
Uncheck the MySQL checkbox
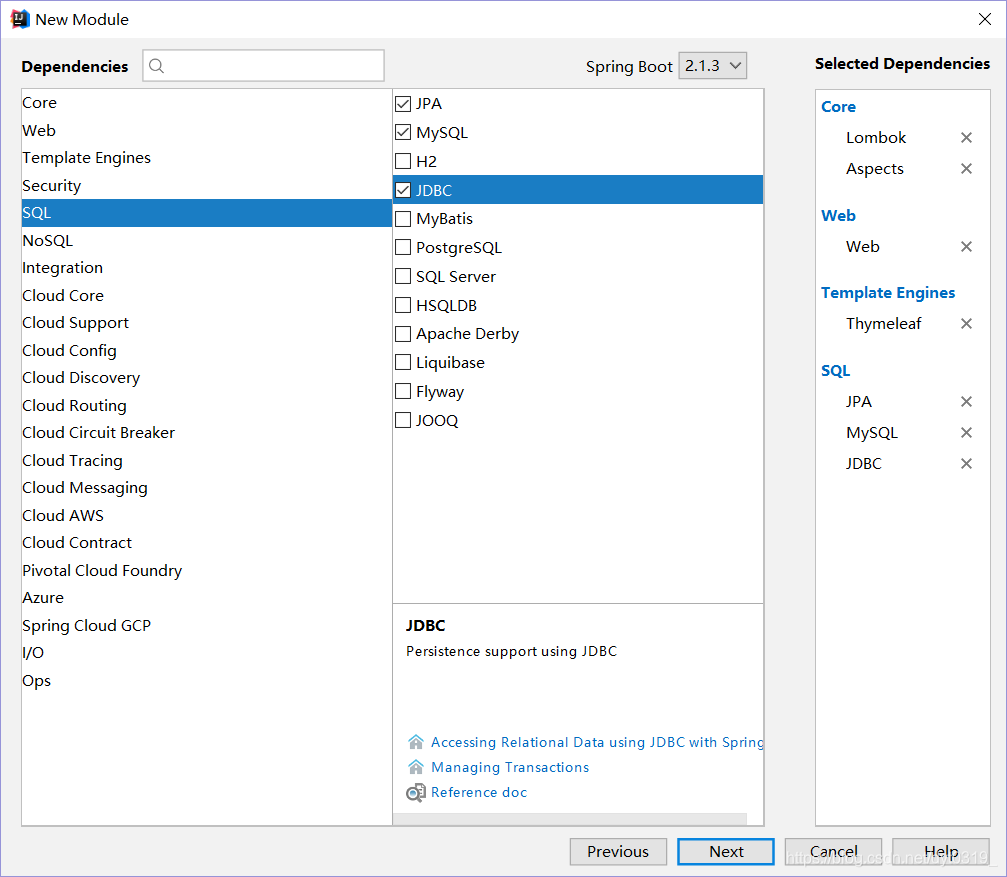tap(403, 132)
